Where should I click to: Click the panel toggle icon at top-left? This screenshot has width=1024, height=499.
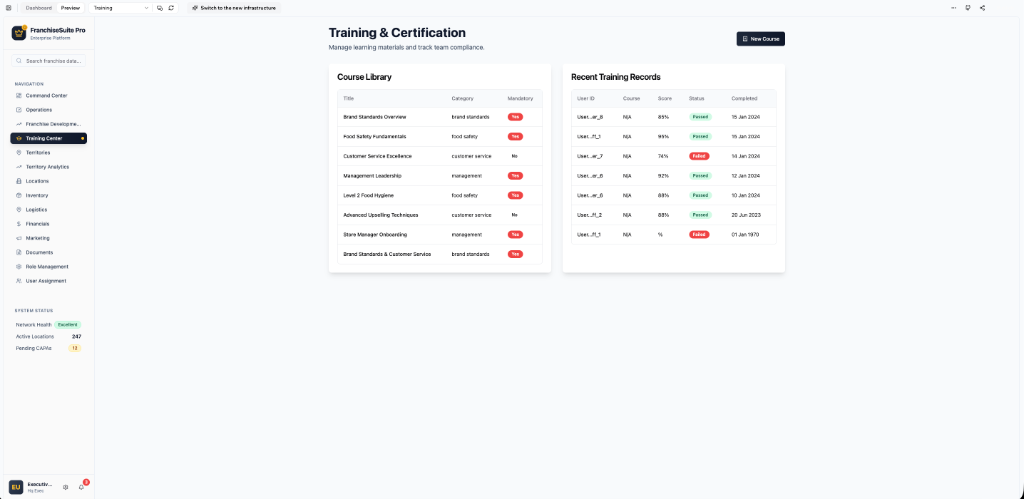(x=8, y=8)
